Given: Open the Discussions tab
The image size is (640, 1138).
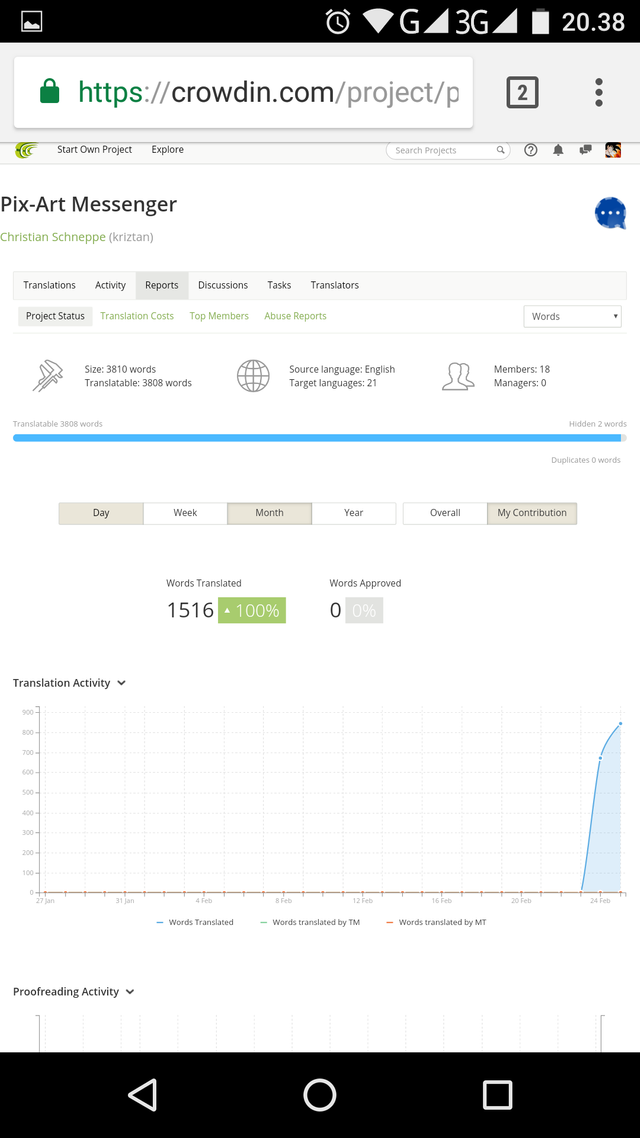Looking at the screenshot, I should tap(223, 285).
